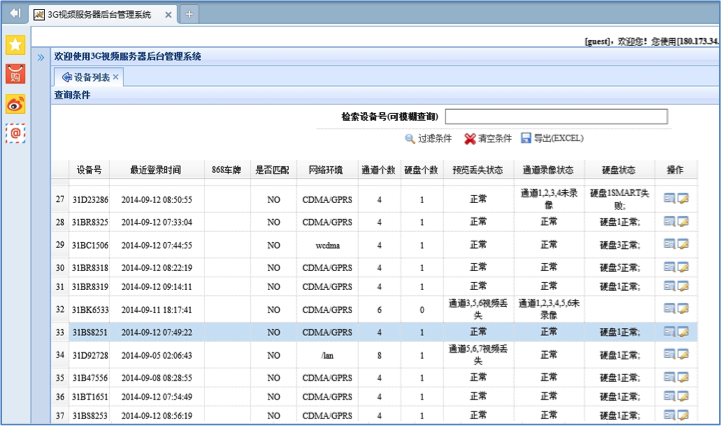The width and height of the screenshot is (721, 426).
Task: Sort by 硬盘状态 column header
Action: point(619,170)
